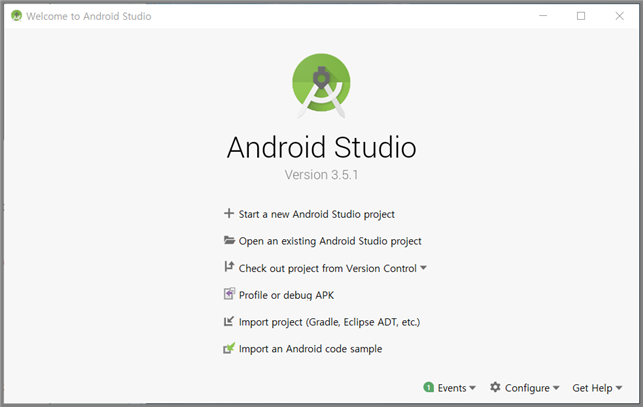Choose Profile or debug APK
The image size is (643, 407).
(286, 295)
